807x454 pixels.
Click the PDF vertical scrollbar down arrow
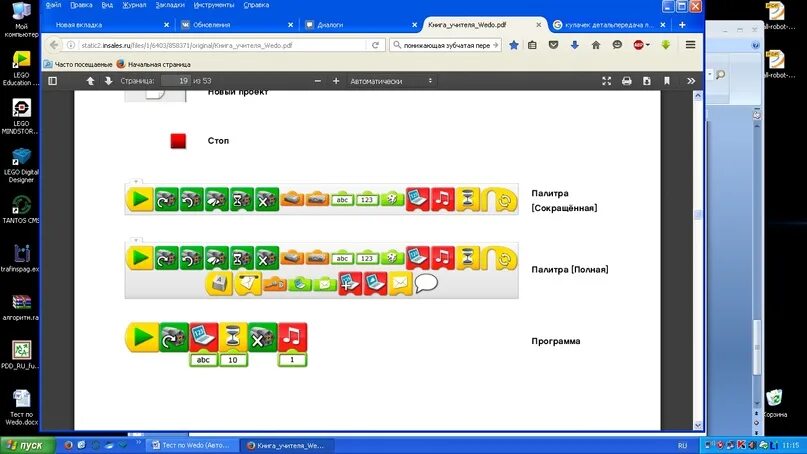point(698,425)
